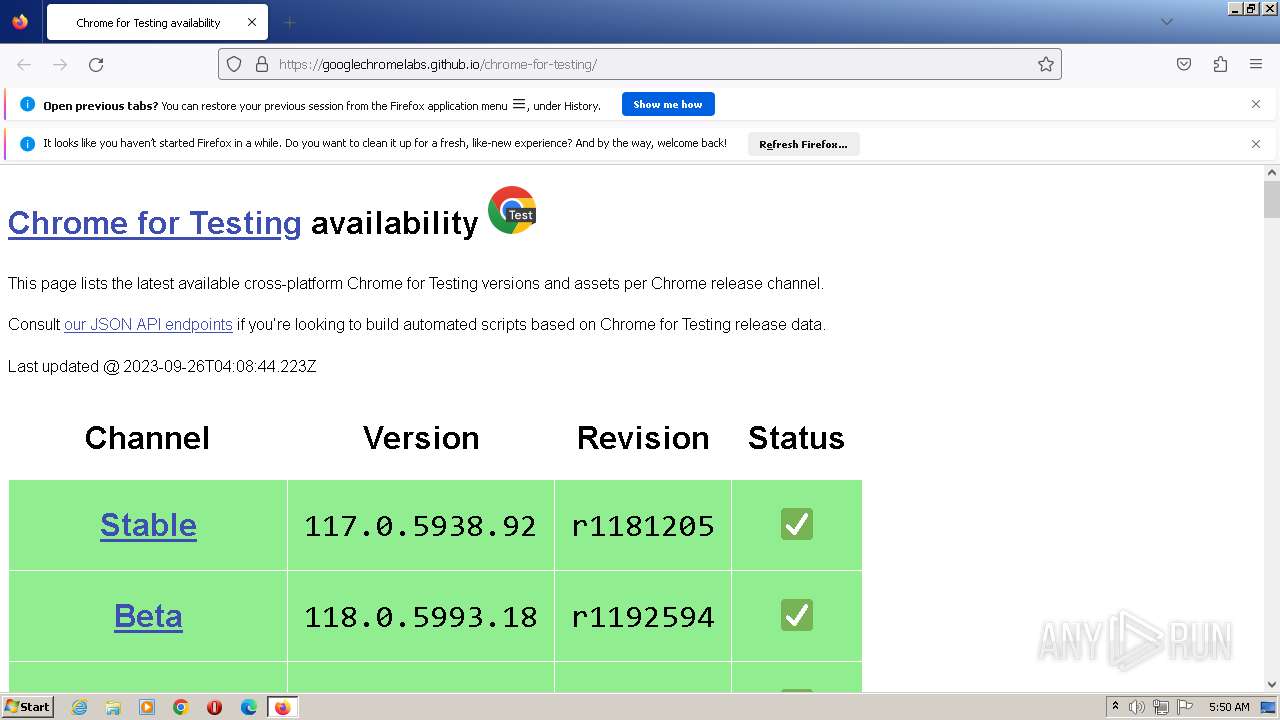Click the Version column header
Screen dimensions: 1280x720
coord(421,438)
